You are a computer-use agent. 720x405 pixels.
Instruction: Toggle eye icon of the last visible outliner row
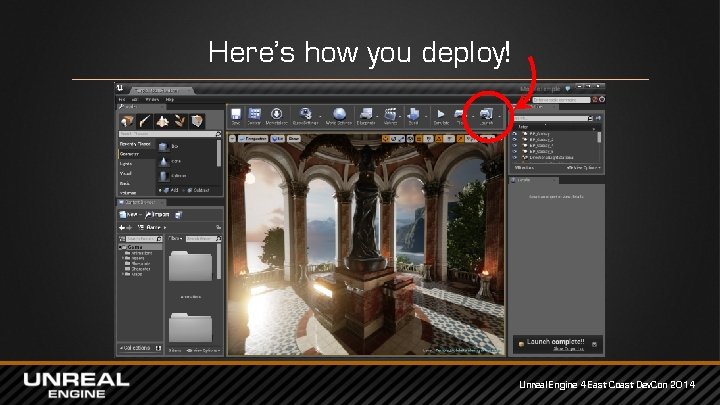click(515, 158)
